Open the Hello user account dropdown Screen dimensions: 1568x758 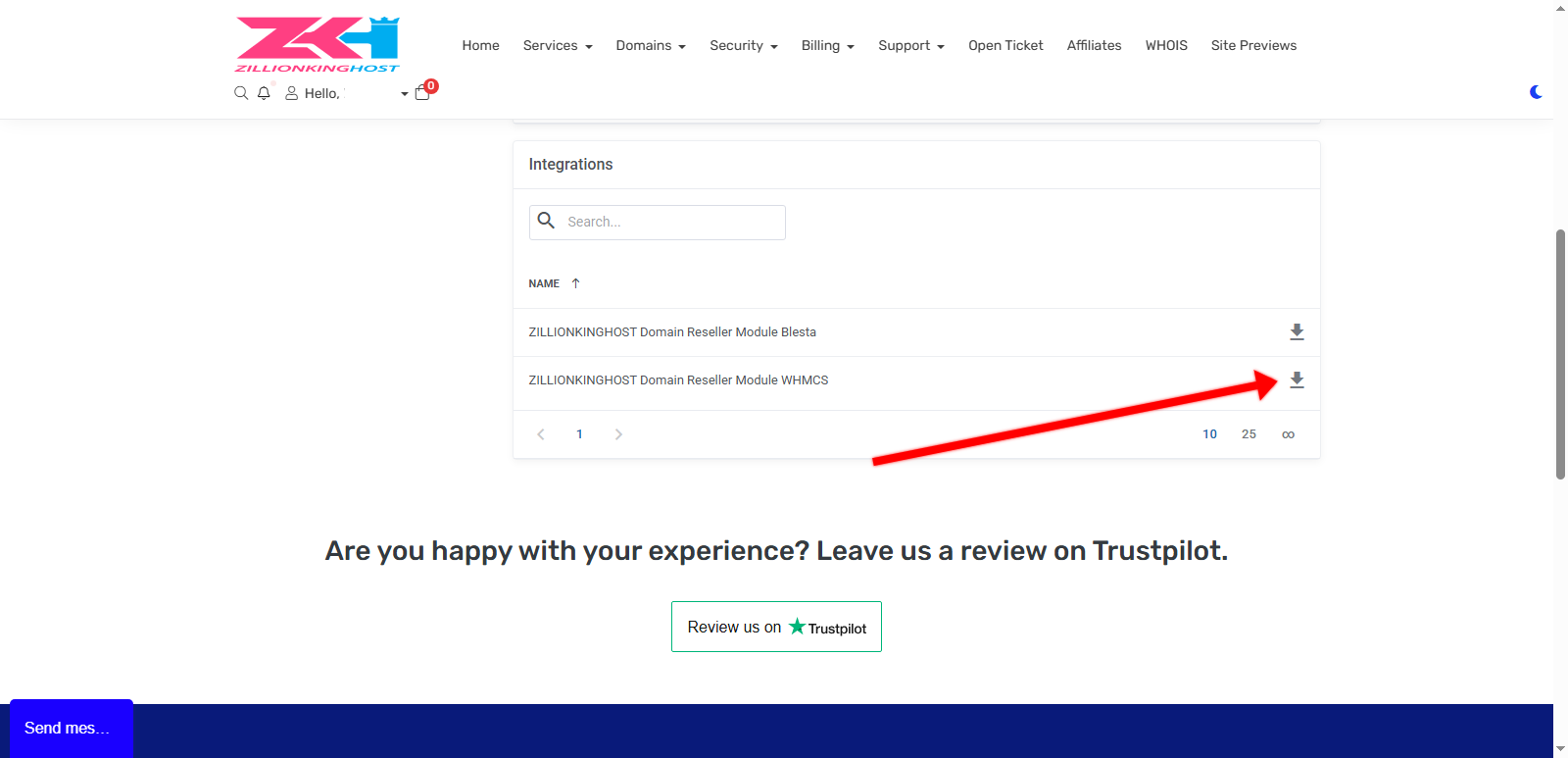(x=346, y=93)
